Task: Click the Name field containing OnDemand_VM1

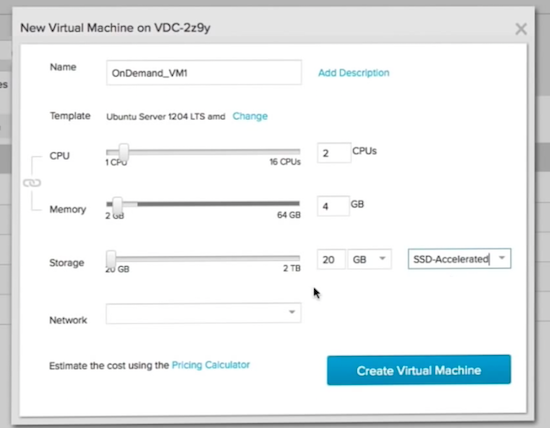Action: [204, 73]
